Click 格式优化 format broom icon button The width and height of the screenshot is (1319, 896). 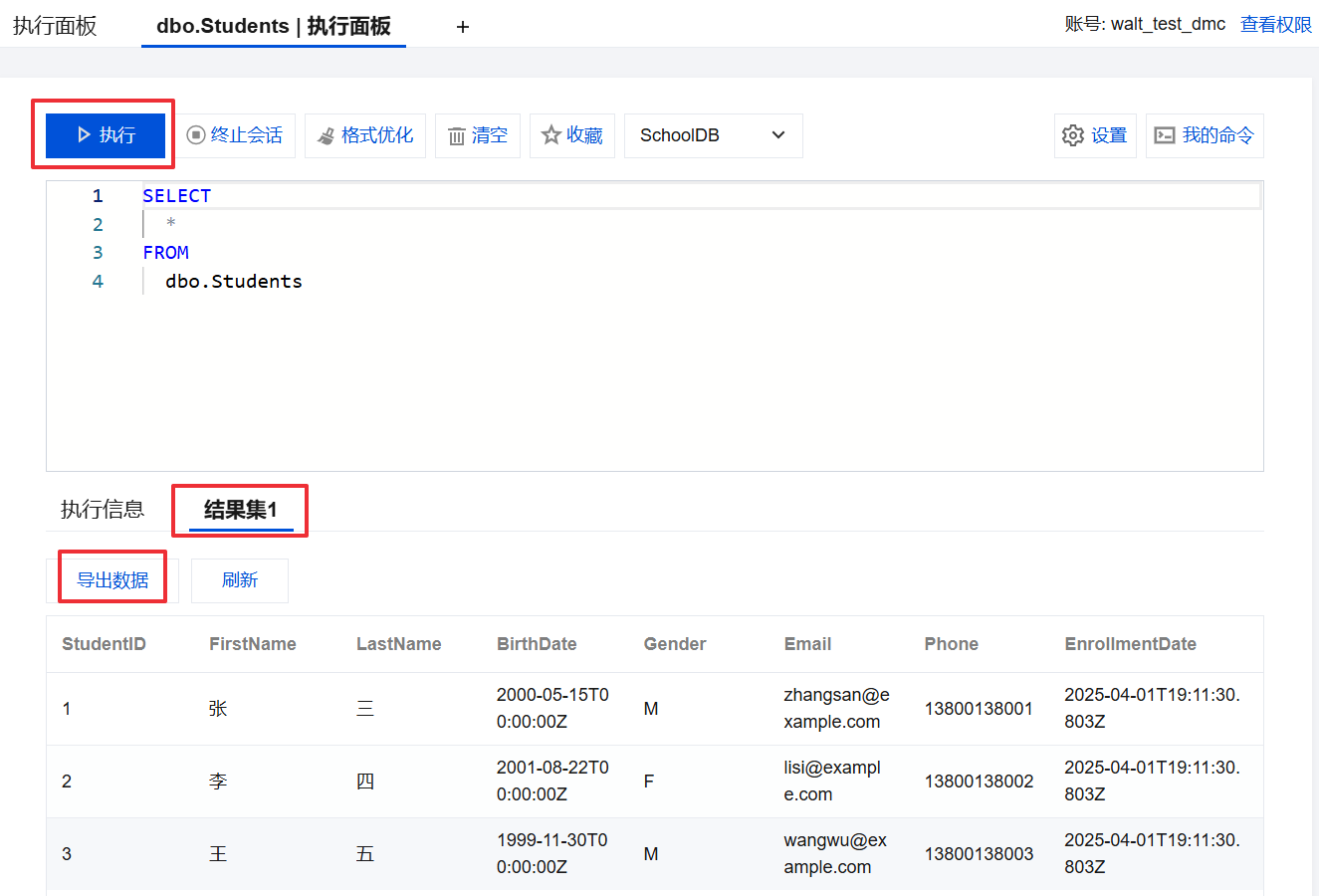pos(365,135)
